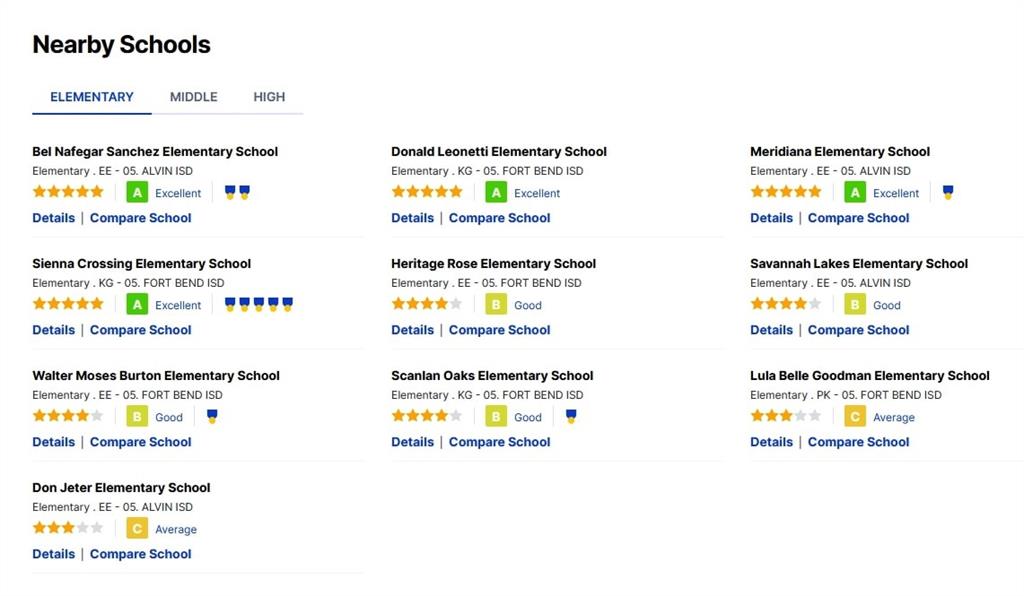
Task: Open Details for Meridiana Elementary School
Action: (771, 218)
